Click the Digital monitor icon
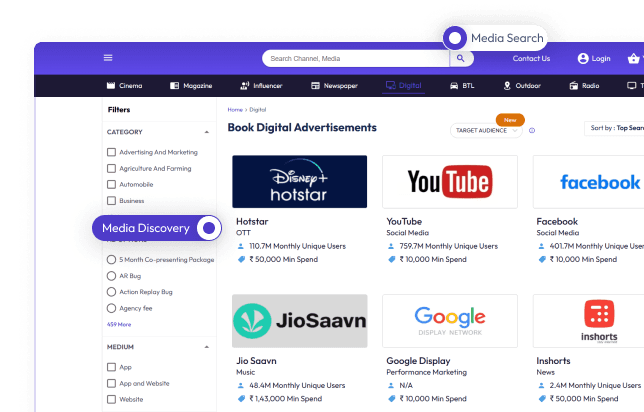Image resolution: width=644 pixels, height=412 pixels. tap(390, 85)
